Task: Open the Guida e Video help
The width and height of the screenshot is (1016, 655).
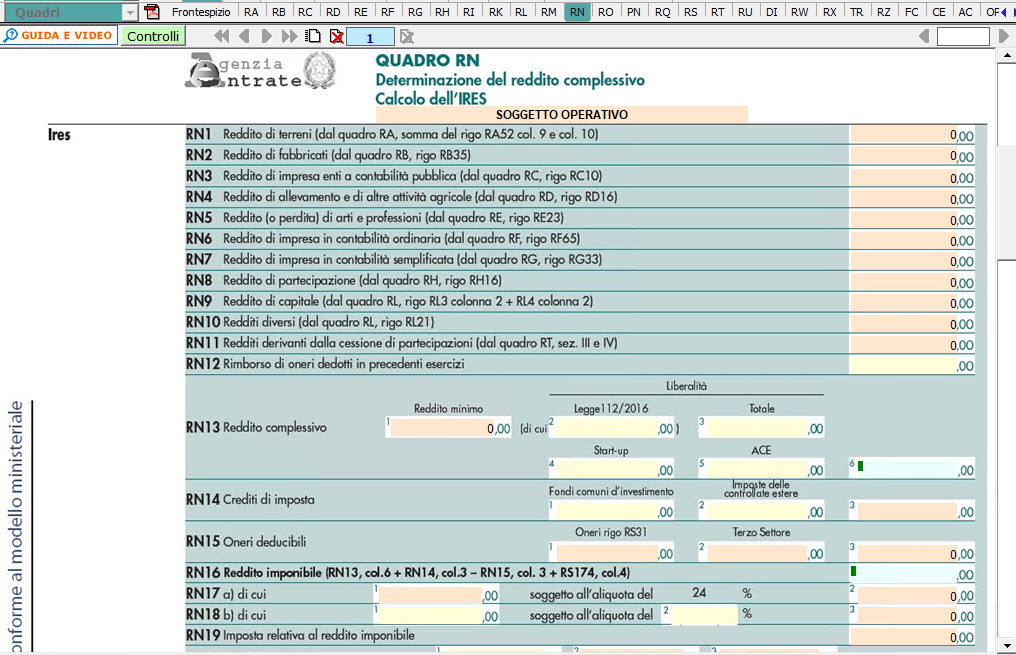Action: coord(59,36)
